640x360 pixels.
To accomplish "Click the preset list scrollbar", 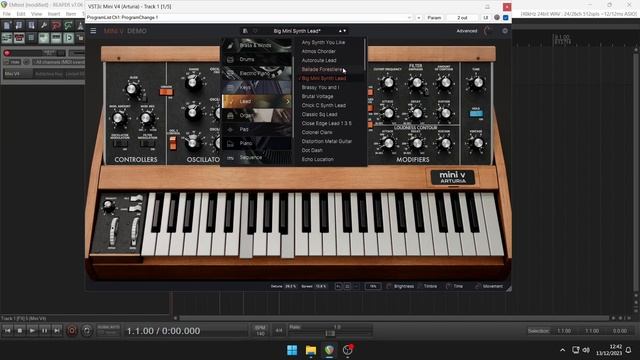I will (x=364, y=54).
